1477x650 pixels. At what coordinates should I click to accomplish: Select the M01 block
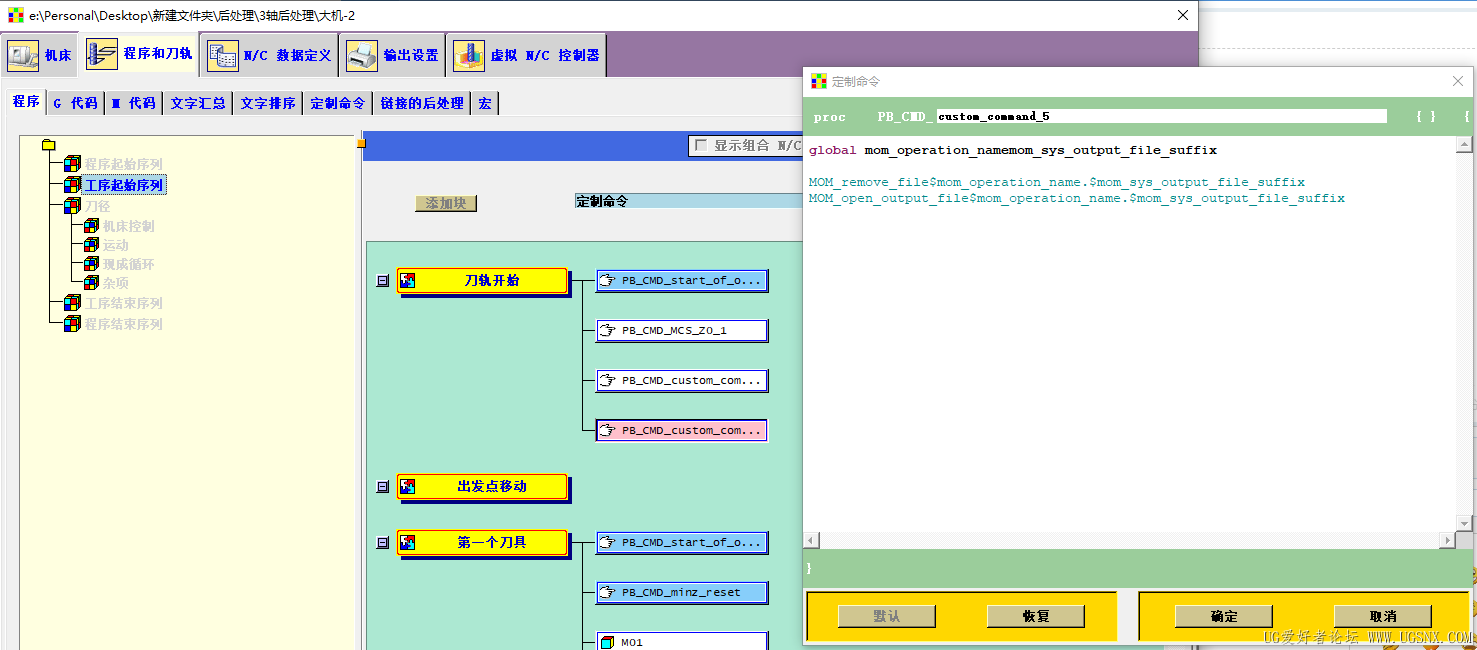pyautogui.click(x=682, y=642)
